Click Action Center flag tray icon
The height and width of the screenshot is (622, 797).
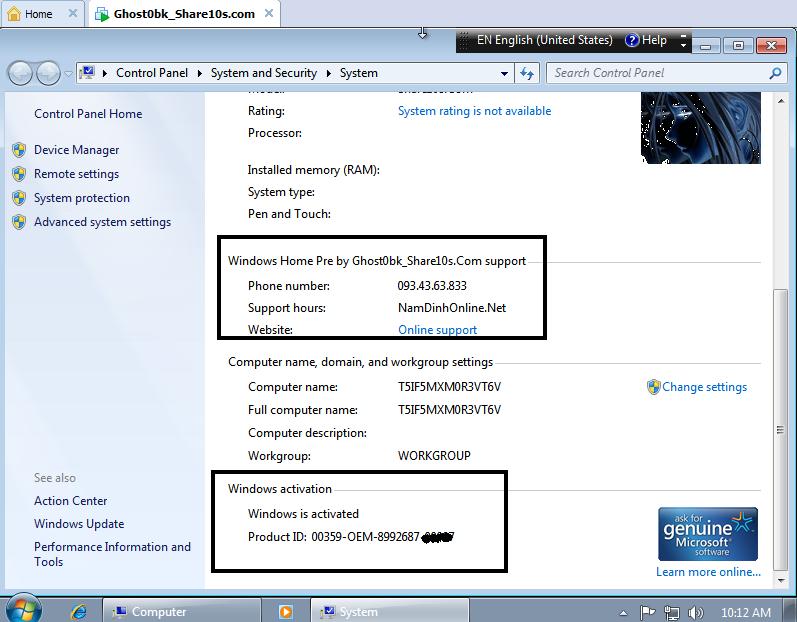(x=647, y=613)
